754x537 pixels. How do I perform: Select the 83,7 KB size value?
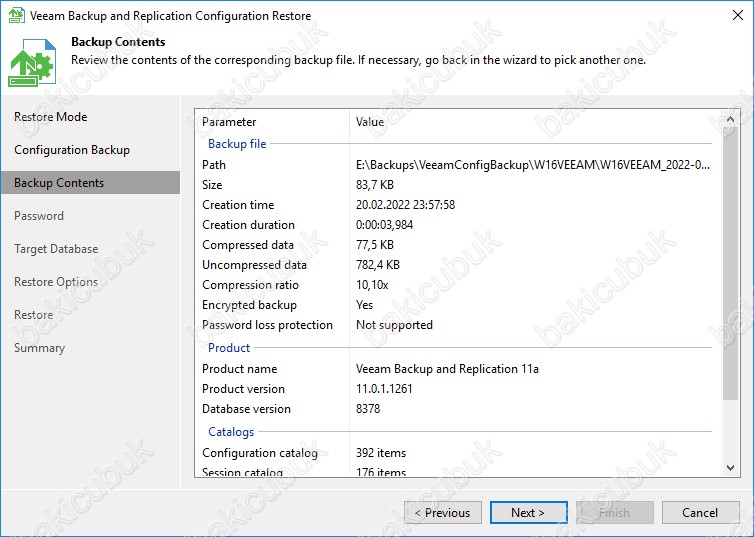coord(375,185)
